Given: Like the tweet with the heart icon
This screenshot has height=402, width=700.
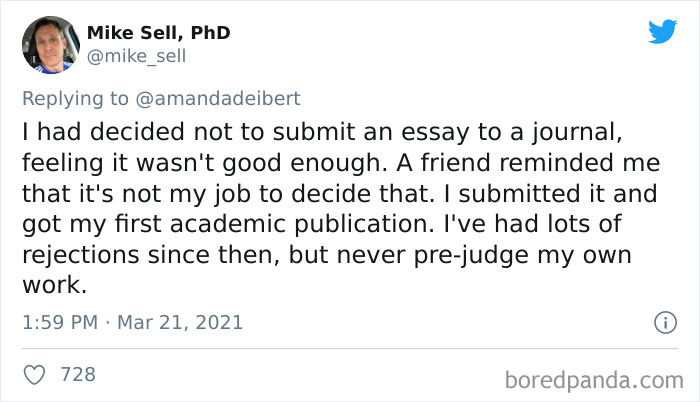Looking at the screenshot, I should (36, 374).
